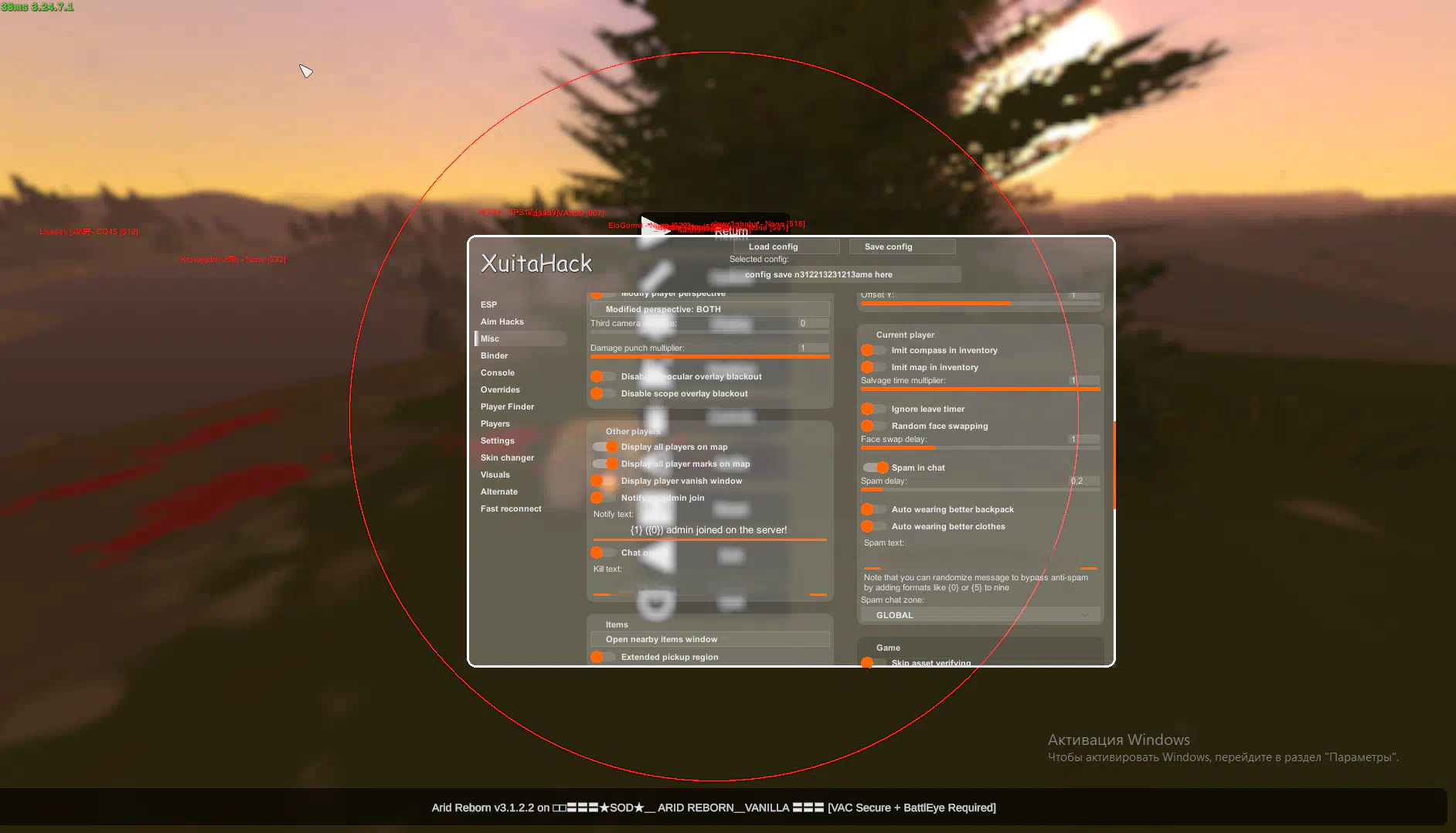Open the ESP section
1456x833 pixels.
point(488,304)
